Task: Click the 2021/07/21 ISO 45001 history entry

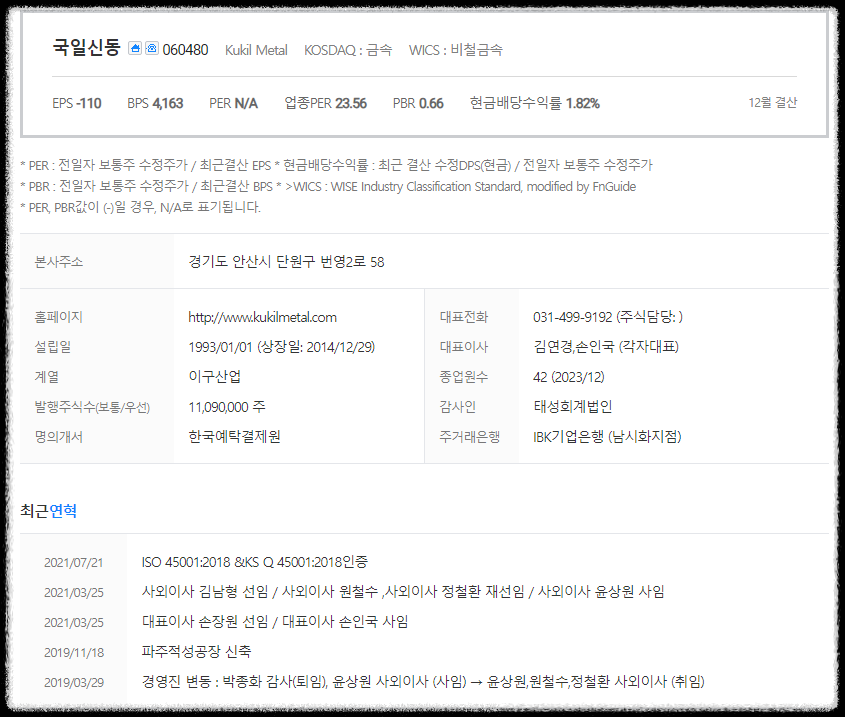Action: point(255,562)
